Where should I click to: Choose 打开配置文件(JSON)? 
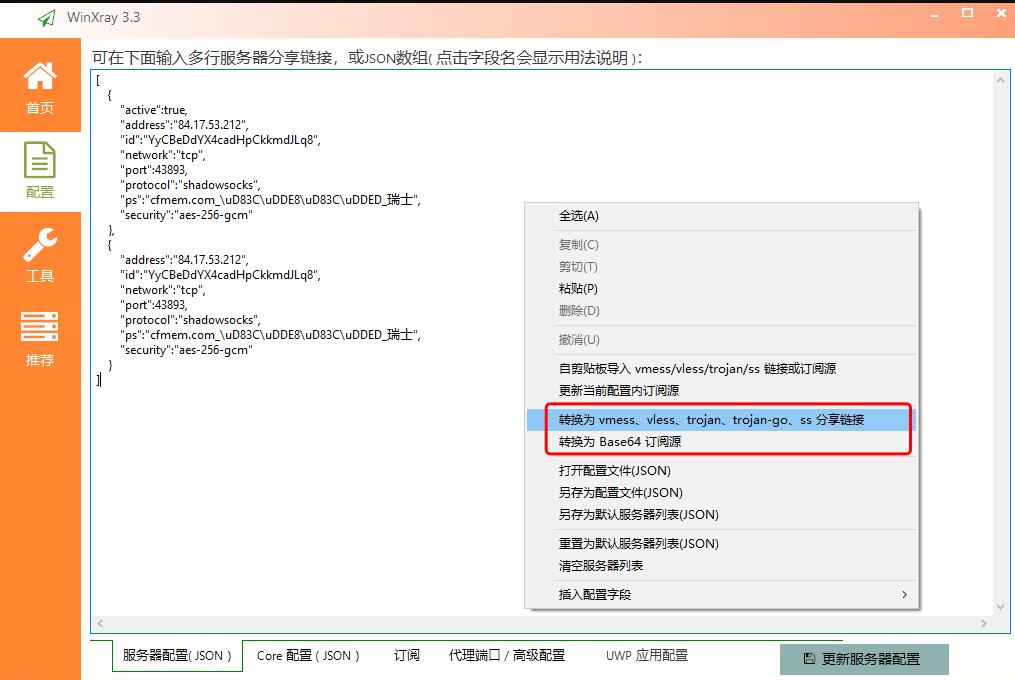tap(721, 471)
